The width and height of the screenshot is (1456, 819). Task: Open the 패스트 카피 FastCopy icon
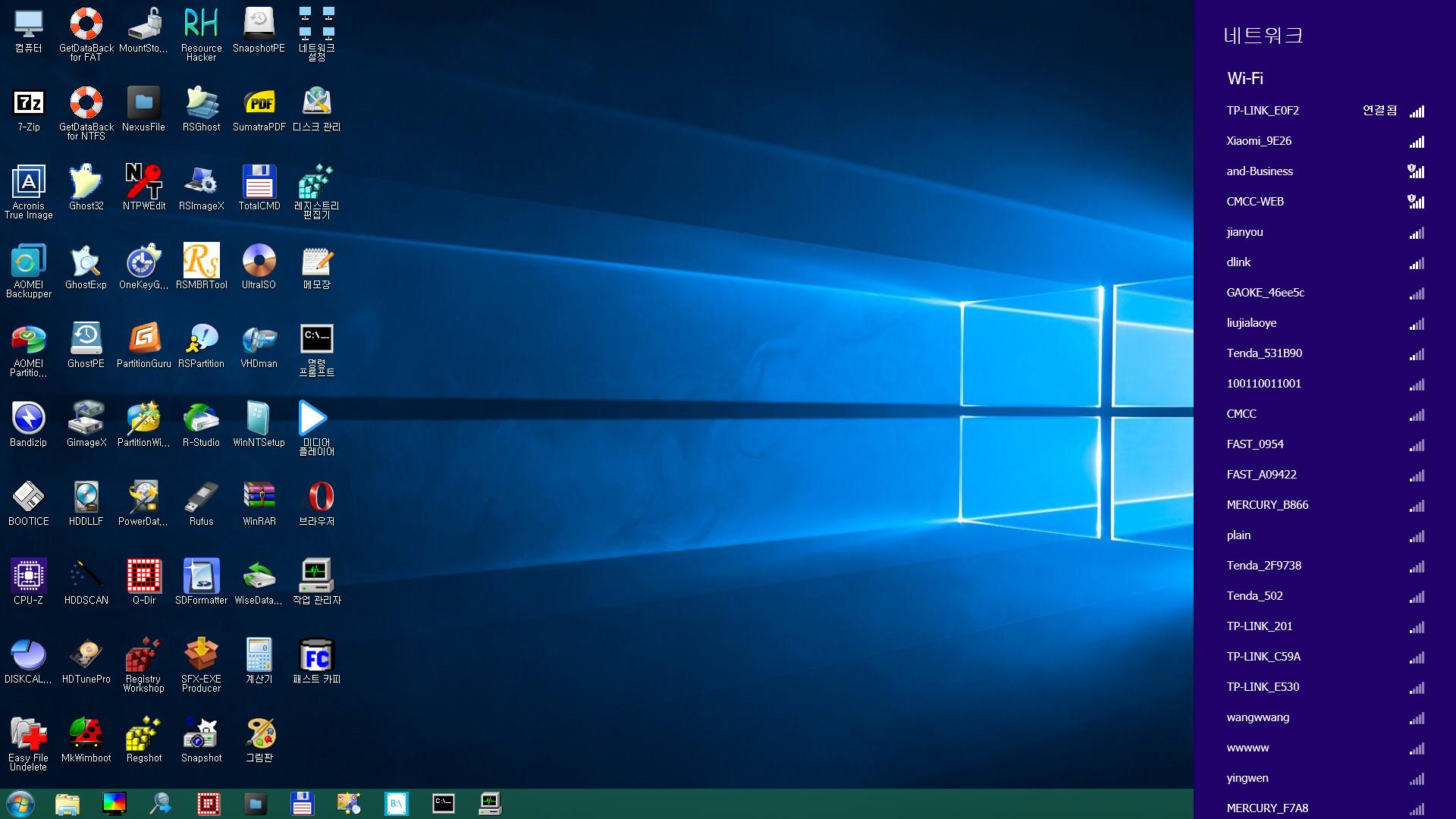[x=316, y=661]
